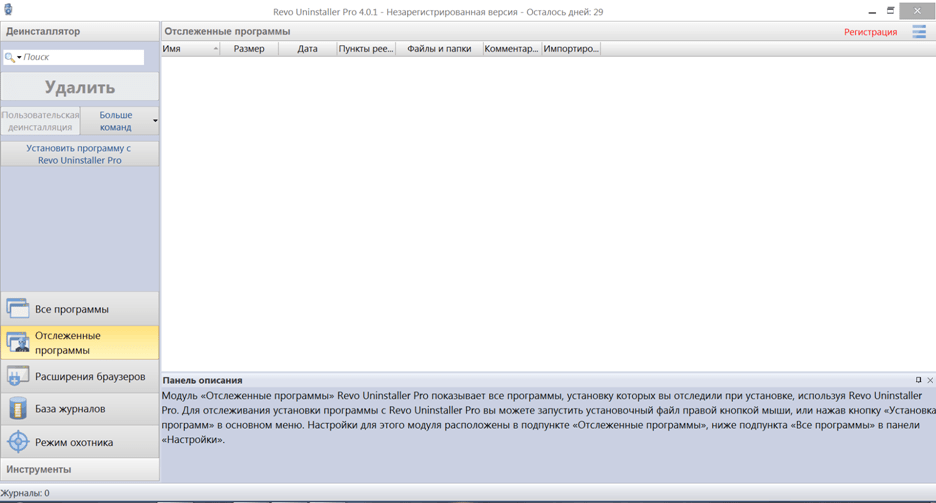The width and height of the screenshot is (936, 503).
Task: Open the Logs Database (База журналов) icon
Action: pos(18,409)
